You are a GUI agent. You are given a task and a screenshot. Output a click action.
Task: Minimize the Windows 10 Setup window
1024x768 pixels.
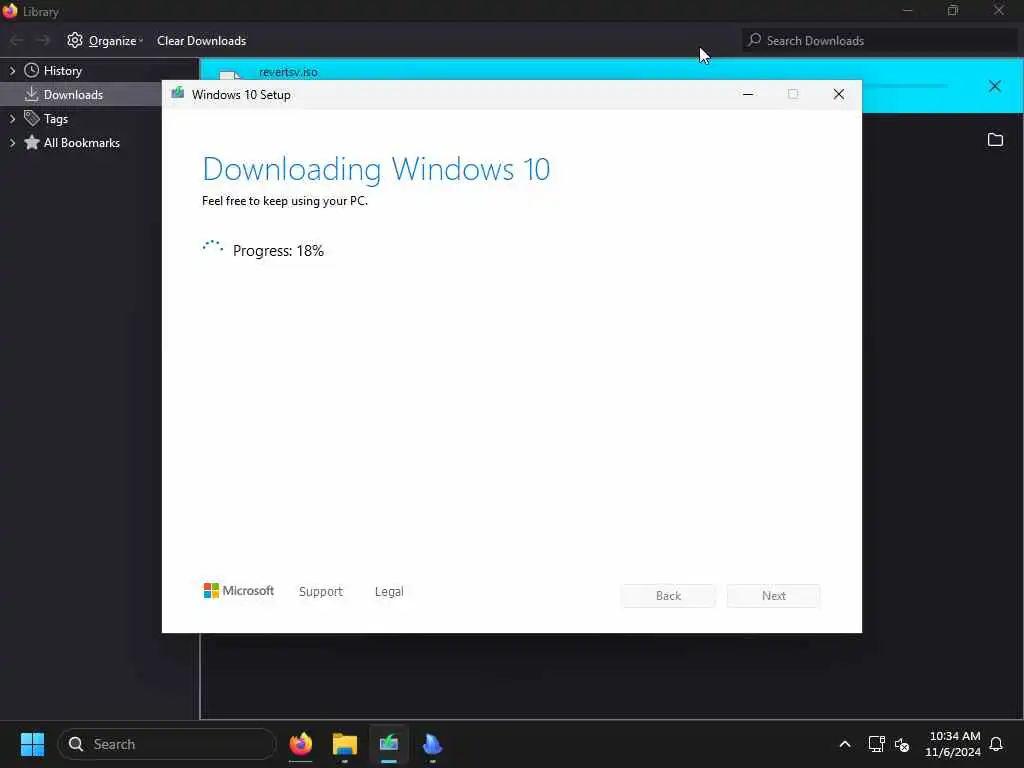point(748,95)
